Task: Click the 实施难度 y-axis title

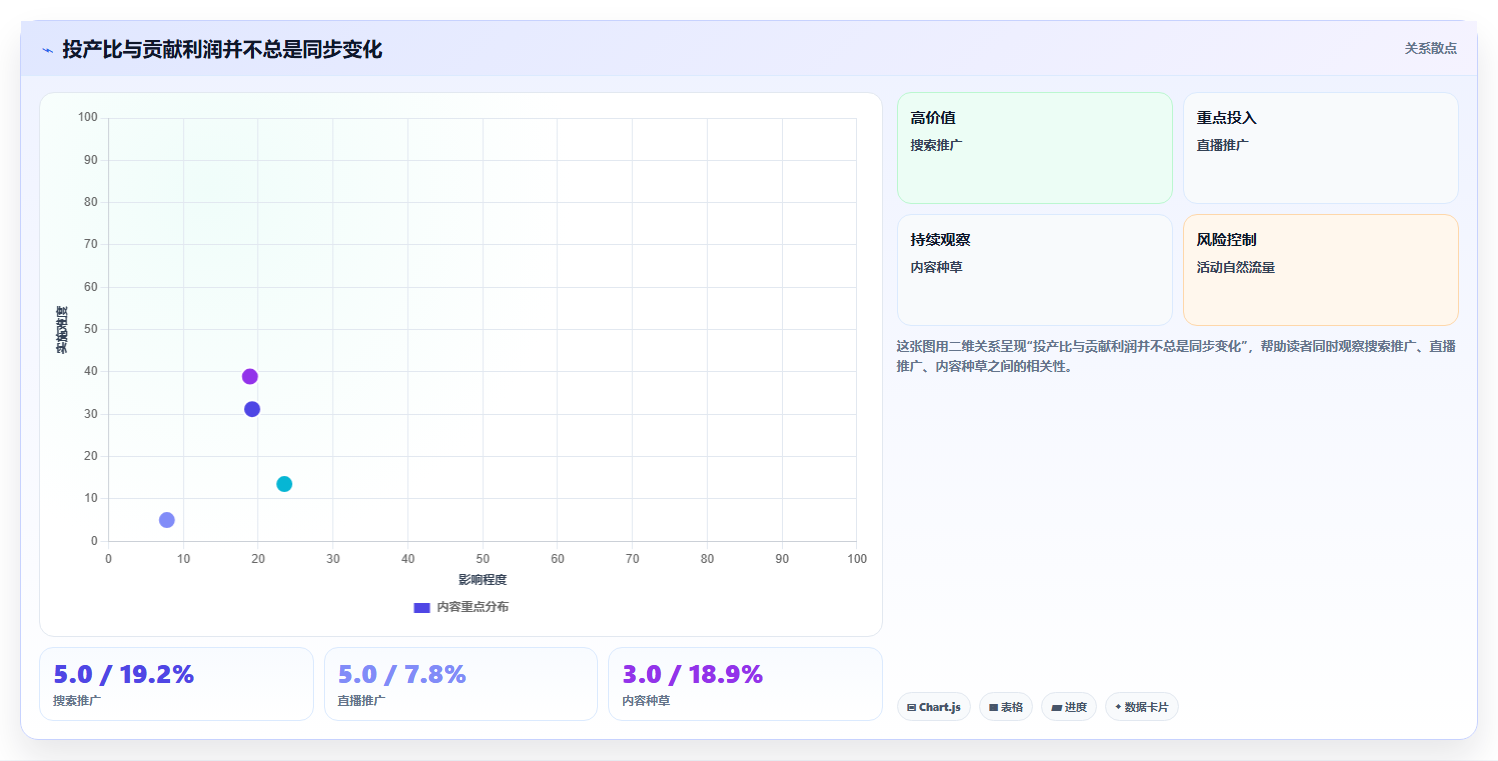Action: pyautogui.click(x=62, y=330)
